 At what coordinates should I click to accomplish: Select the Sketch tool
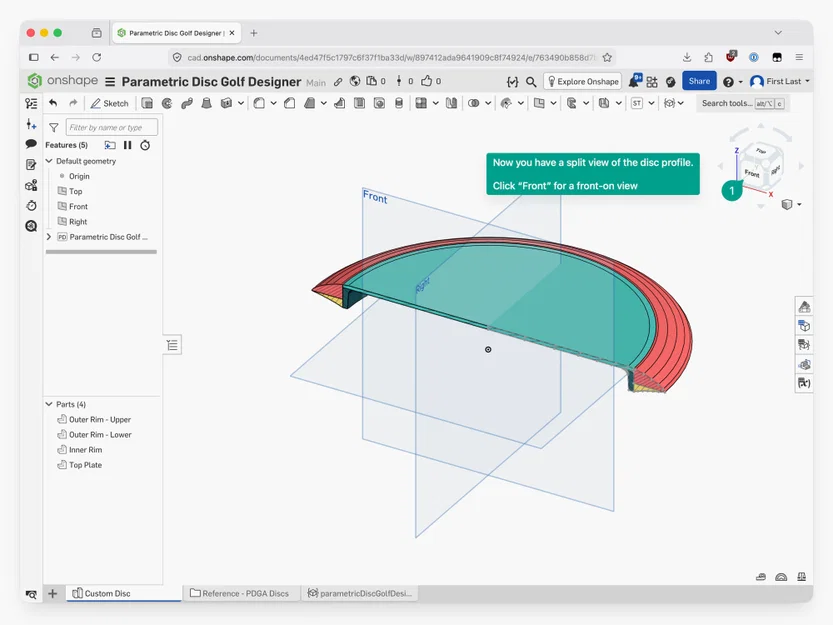(109, 103)
